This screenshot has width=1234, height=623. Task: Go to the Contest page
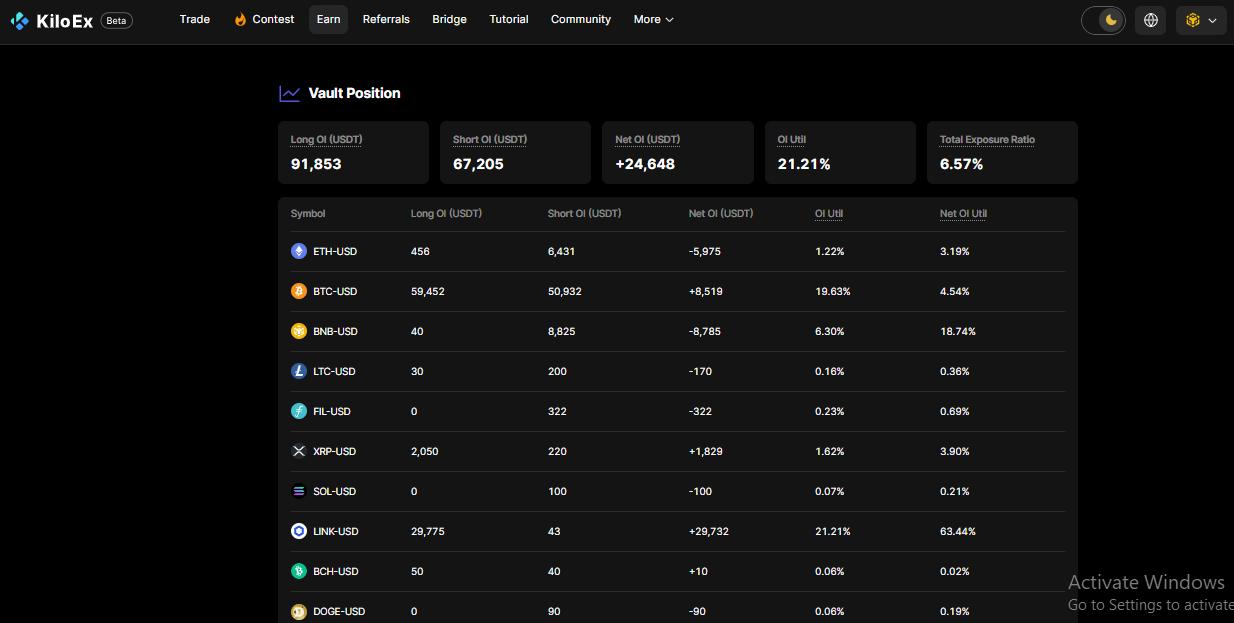(x=264, y=19)
